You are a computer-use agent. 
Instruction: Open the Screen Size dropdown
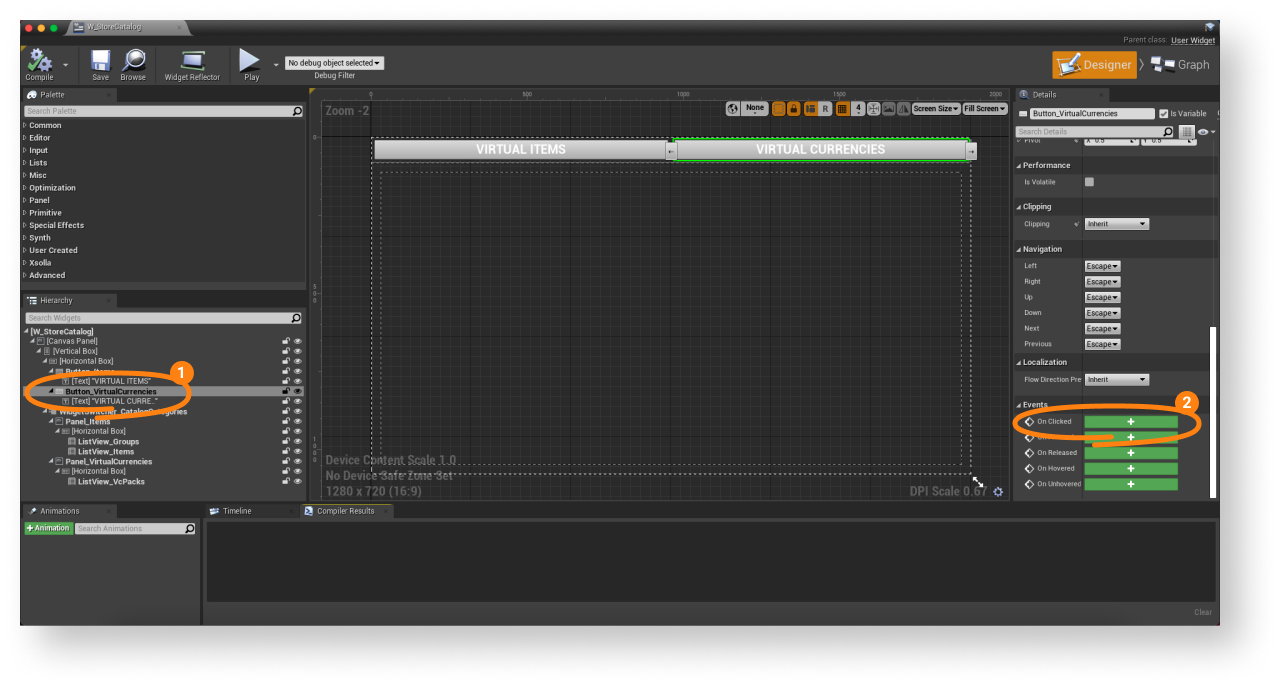(x=935, y=109)
